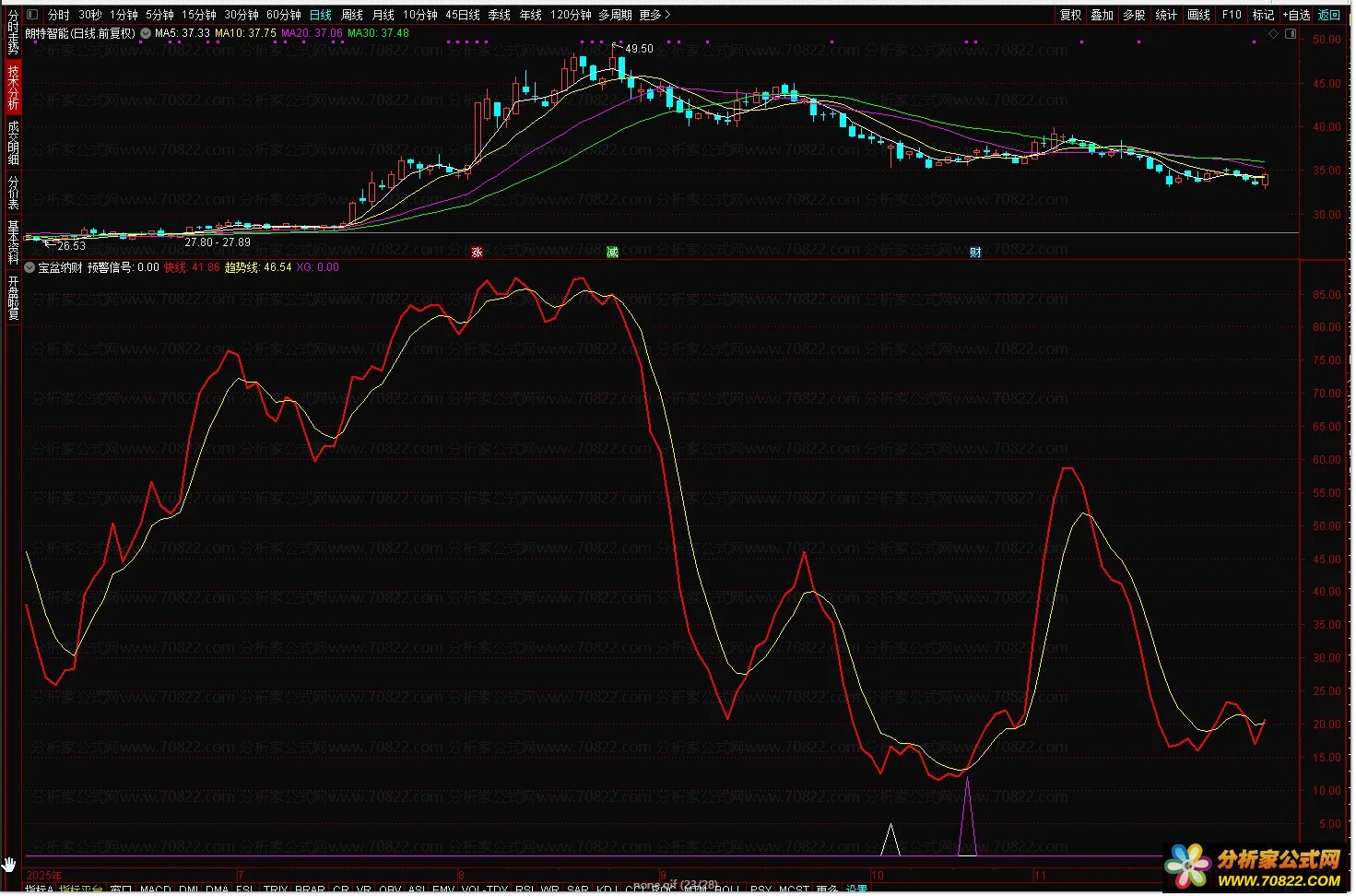The width and height of the screenshot is (1356, 896).
Task: Toggle the side panel icon beside 分时
Action: 33,15
